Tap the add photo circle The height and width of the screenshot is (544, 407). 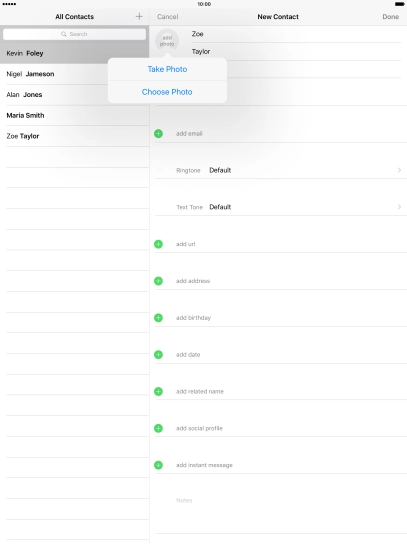(x=167, y=41)
